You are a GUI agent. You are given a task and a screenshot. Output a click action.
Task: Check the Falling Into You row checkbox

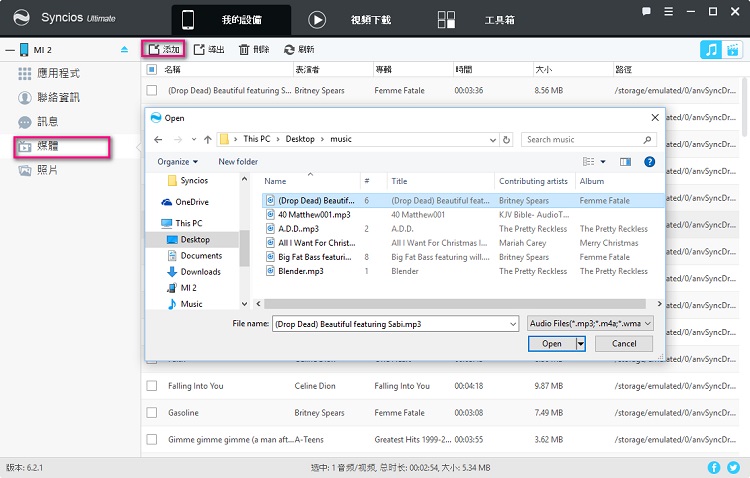(x=152, y=386)
